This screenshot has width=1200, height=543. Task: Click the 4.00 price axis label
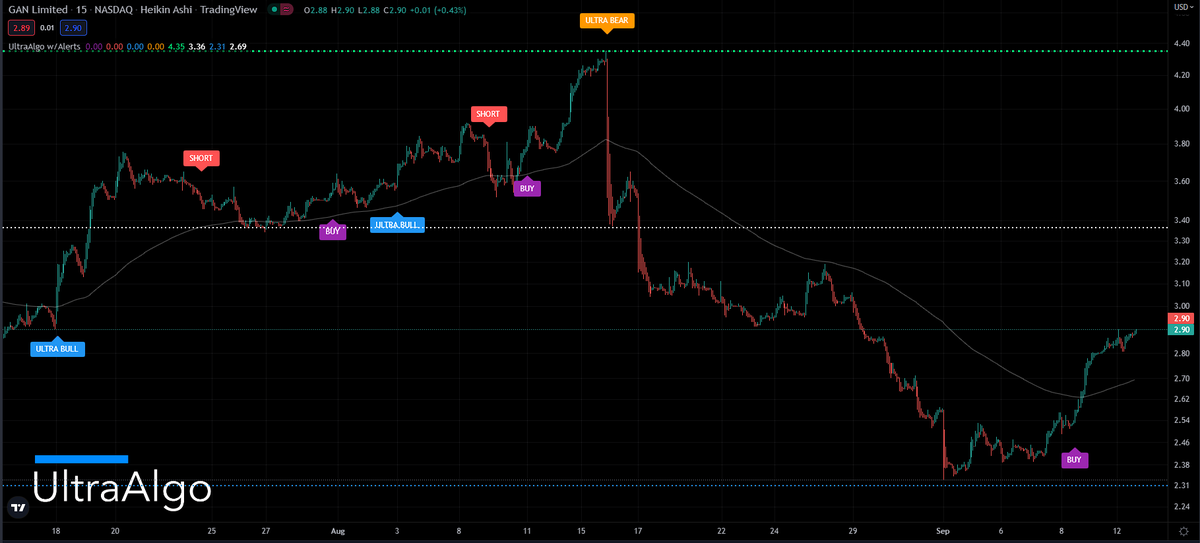(x=1181, y=109)
